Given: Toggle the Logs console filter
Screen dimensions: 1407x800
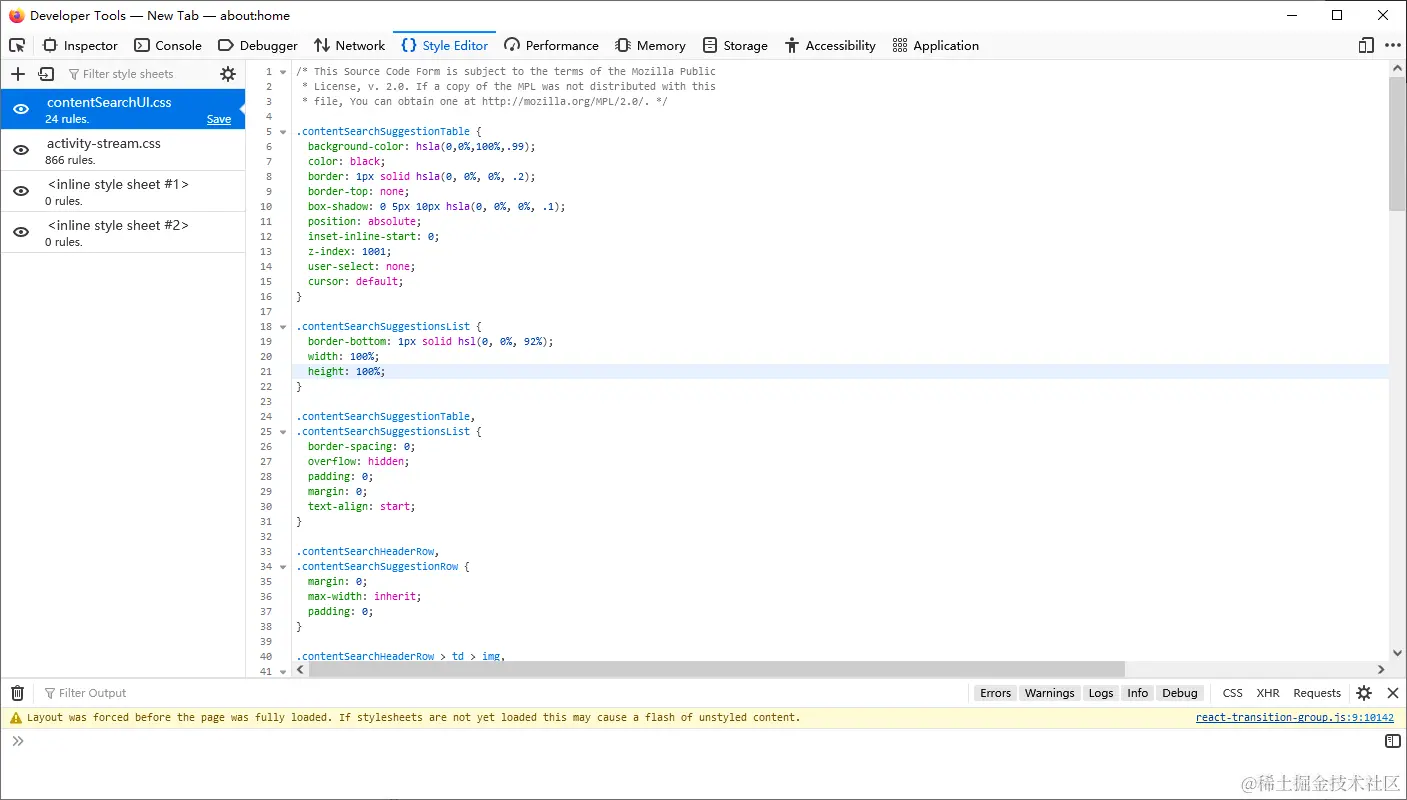Looking at the screenshot, I should pyautogui.click(x=1101, y=693).
